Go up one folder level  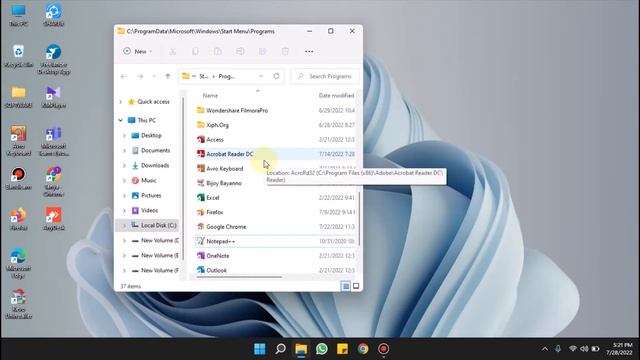tap(168, 76)
